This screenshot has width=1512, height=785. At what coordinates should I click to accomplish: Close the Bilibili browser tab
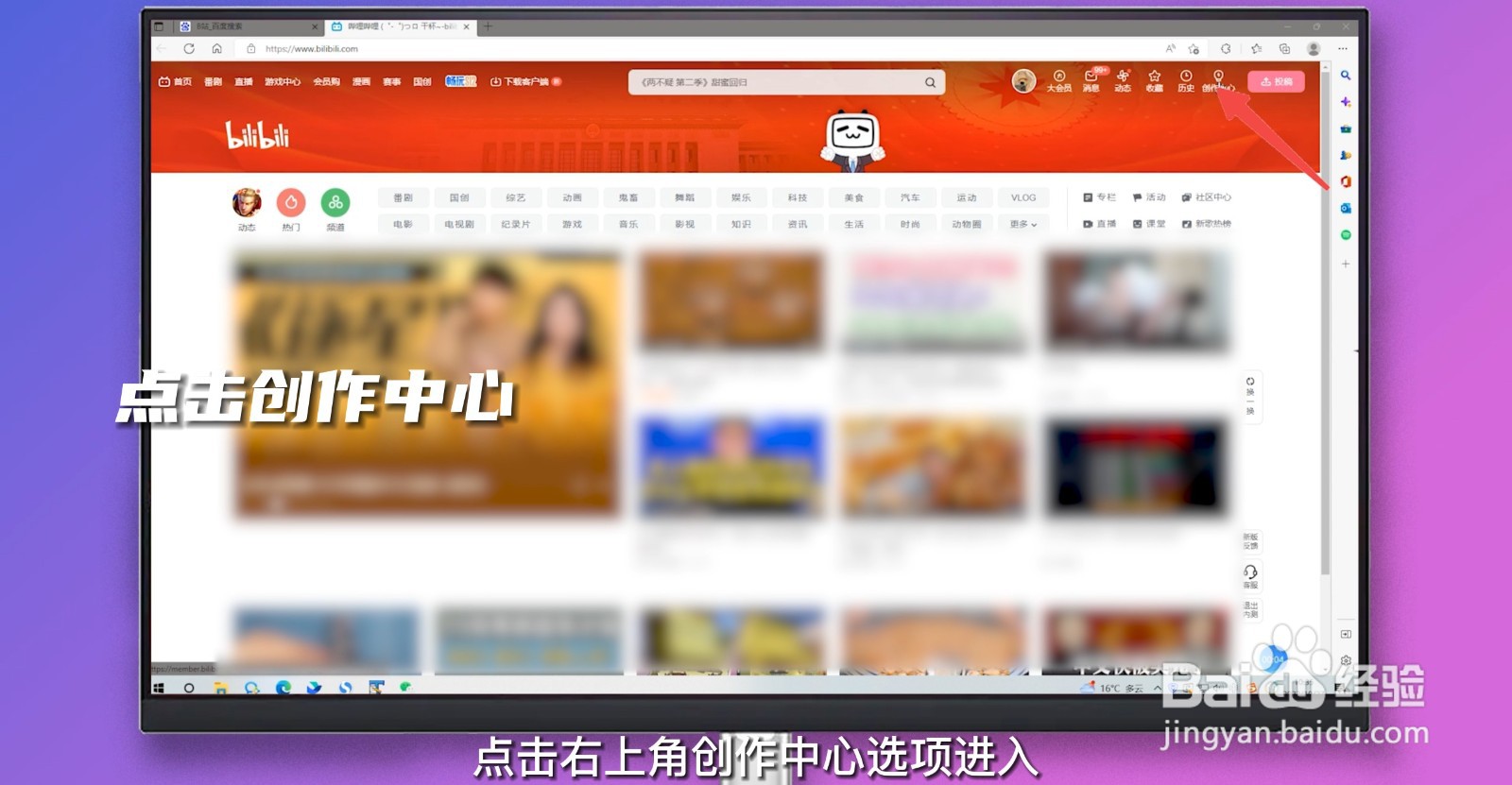(x=466, y=26)
